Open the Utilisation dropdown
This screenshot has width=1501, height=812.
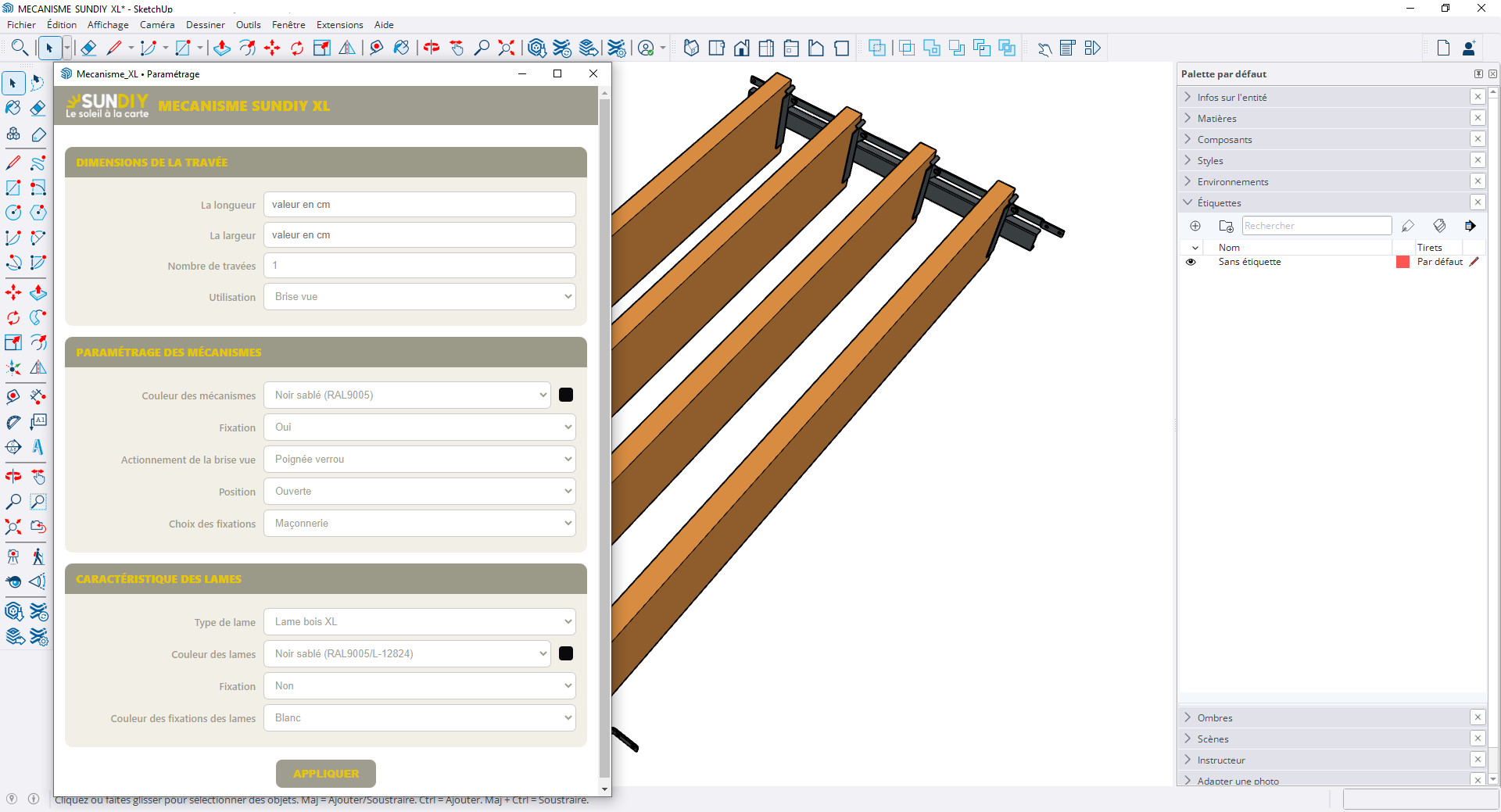(x=420, y=297)
